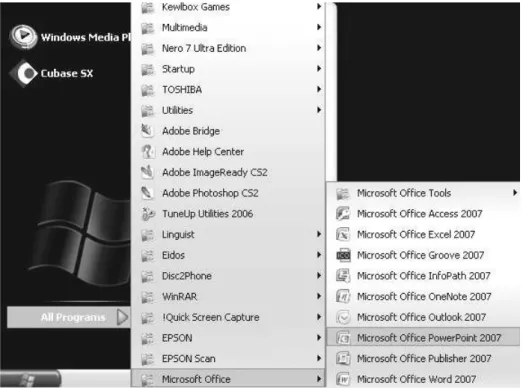
Task: Select Microsoft Office Outlook 2007 text
Action: coord(421,317)
